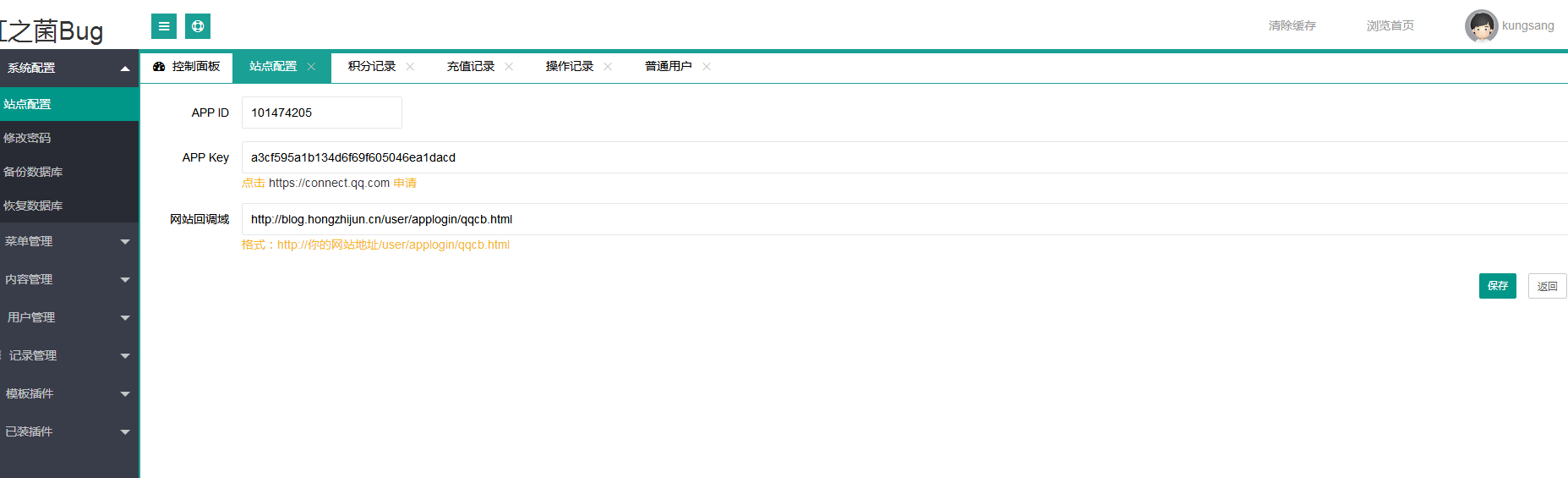This screenshot has height=478, width=1568.
Task: Collapse the 系统配置 sidebar section
Action: 124,69
